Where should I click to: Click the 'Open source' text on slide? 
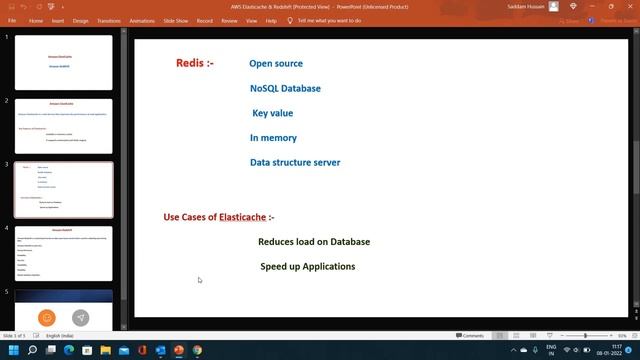276,63
